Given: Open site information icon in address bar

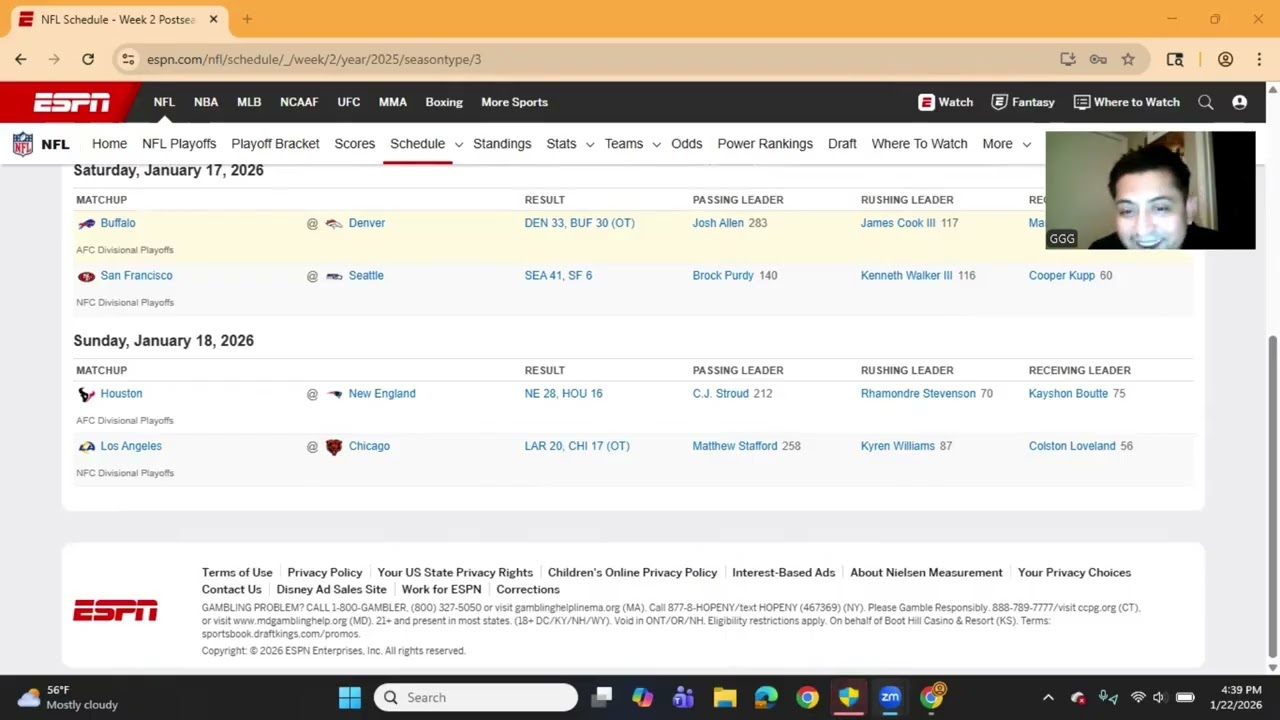Looking at the screenshot, I should (x=128, y=59).
